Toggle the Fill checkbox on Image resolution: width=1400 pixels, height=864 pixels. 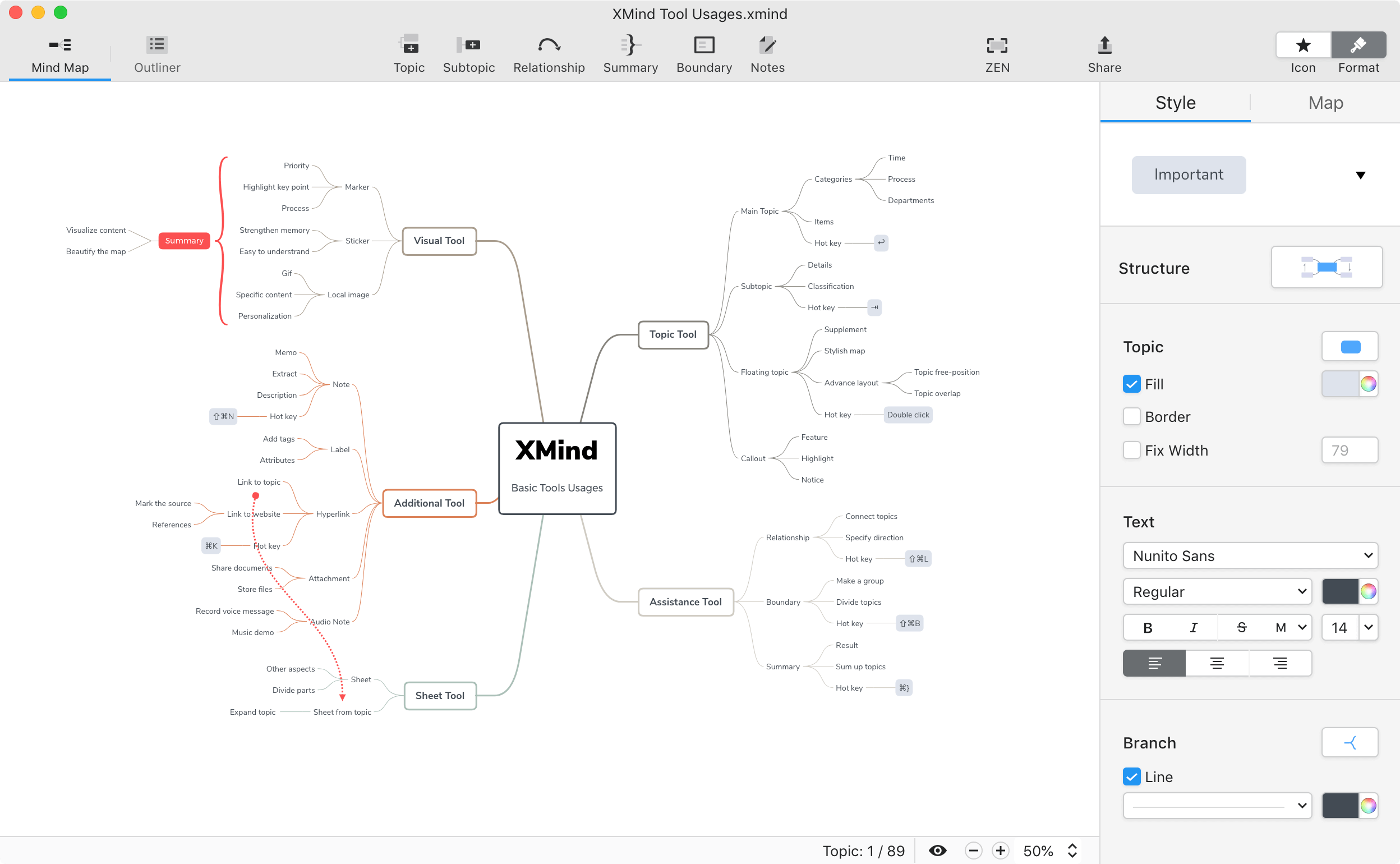pos(1131,383)
